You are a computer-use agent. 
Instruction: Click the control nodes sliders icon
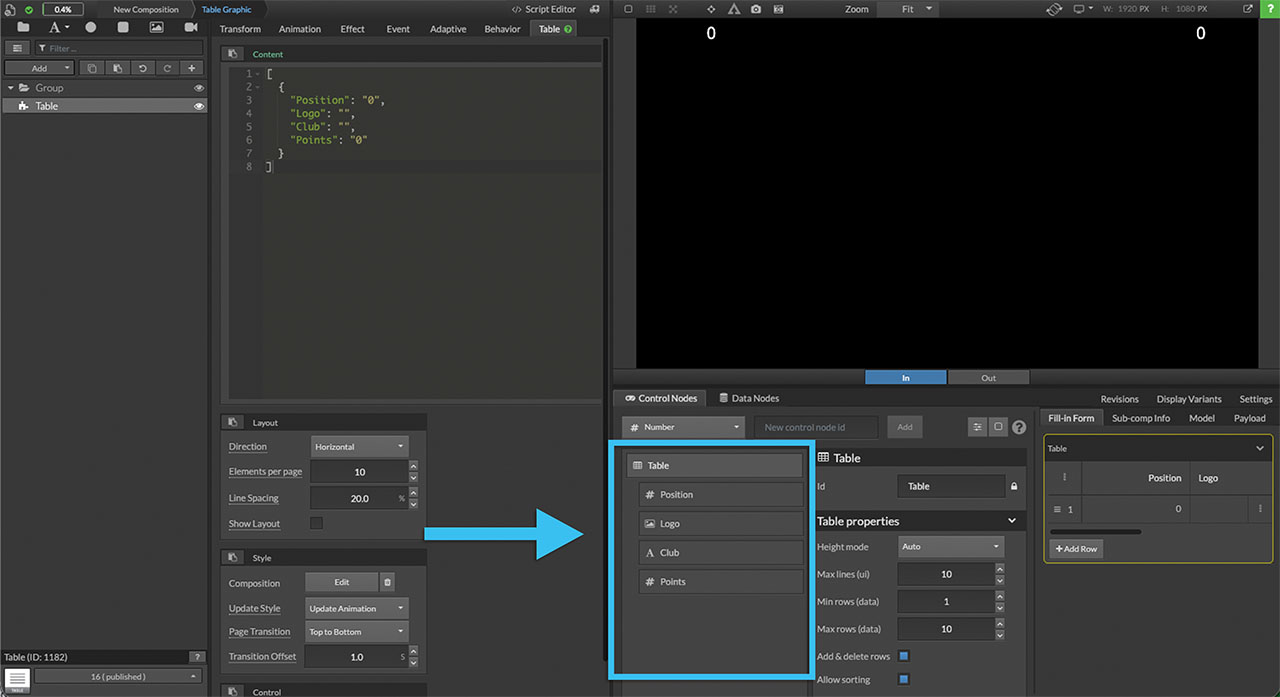click(977, 427)
